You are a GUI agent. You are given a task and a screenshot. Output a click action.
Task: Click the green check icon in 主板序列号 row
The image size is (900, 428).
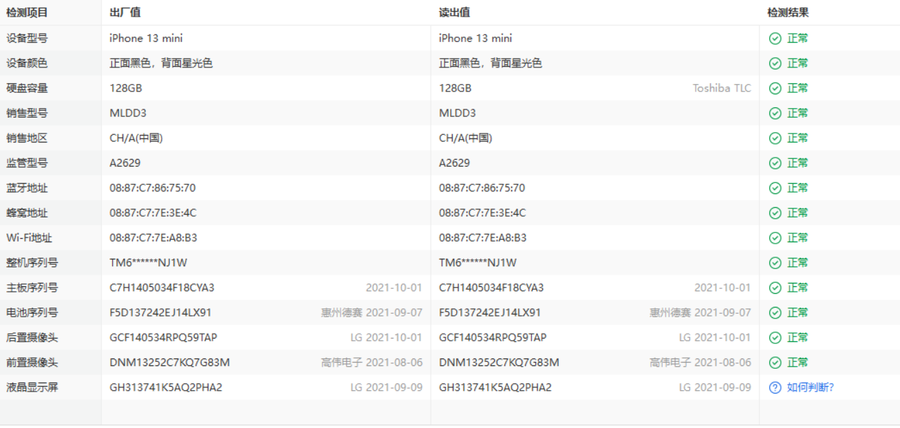click(x=775, y=287)
